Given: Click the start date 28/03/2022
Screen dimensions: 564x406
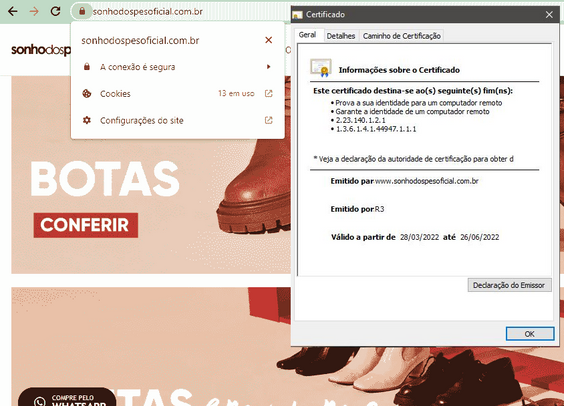Looking at the screenshot, I should click(419, 237).
